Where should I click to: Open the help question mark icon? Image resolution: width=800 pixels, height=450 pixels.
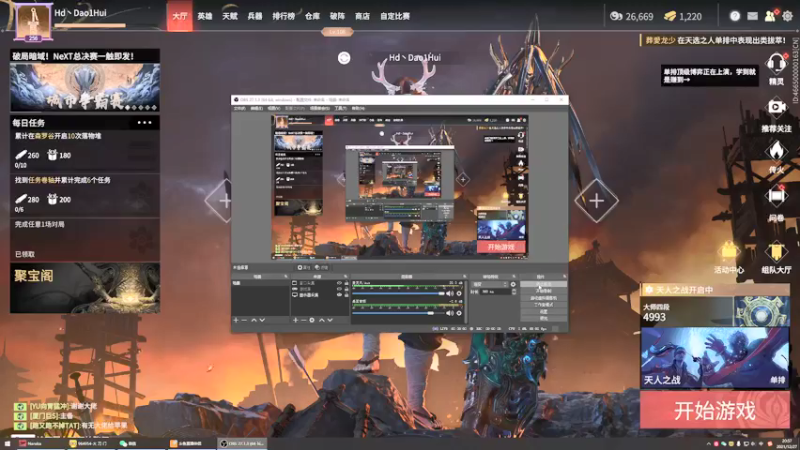[735, 16]
